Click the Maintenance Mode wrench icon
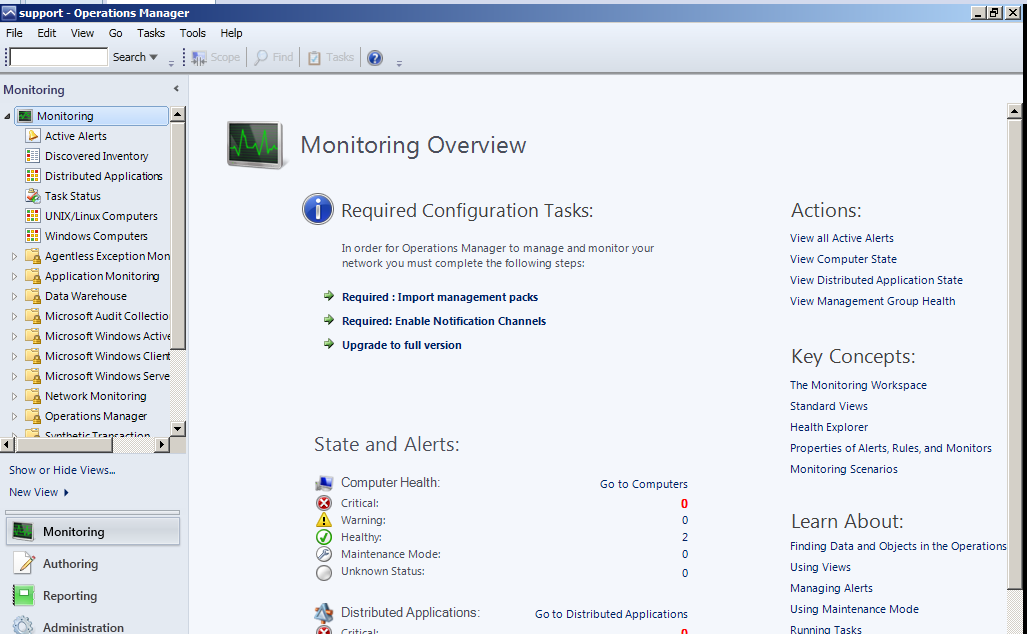 pos(324,554)
